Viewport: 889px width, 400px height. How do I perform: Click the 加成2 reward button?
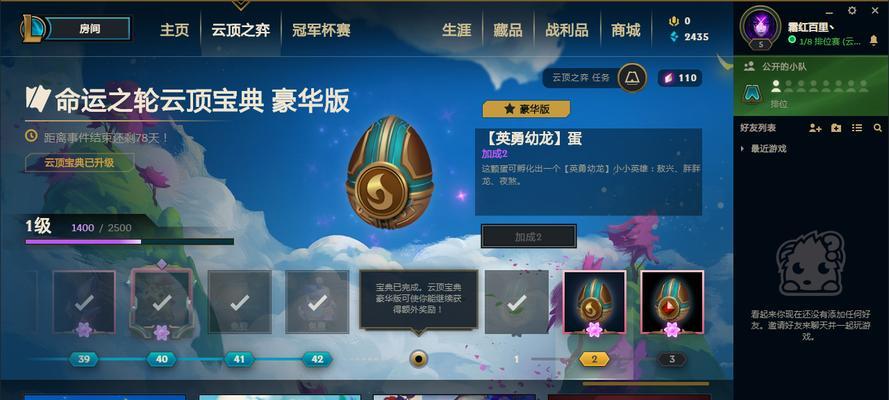tap(528, 237)
